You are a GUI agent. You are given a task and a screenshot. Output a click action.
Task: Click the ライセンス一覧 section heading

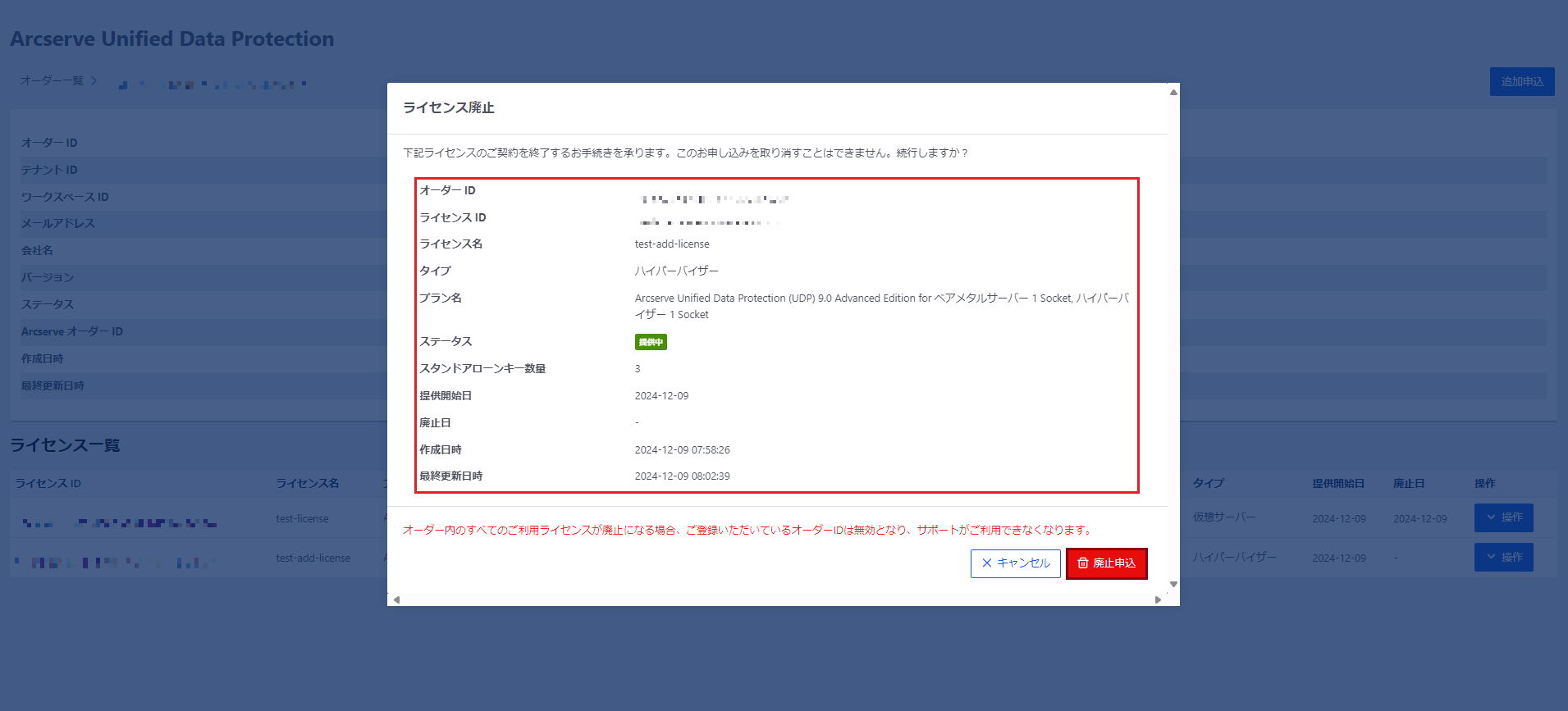pyautogui.click(x=65, y=445)
